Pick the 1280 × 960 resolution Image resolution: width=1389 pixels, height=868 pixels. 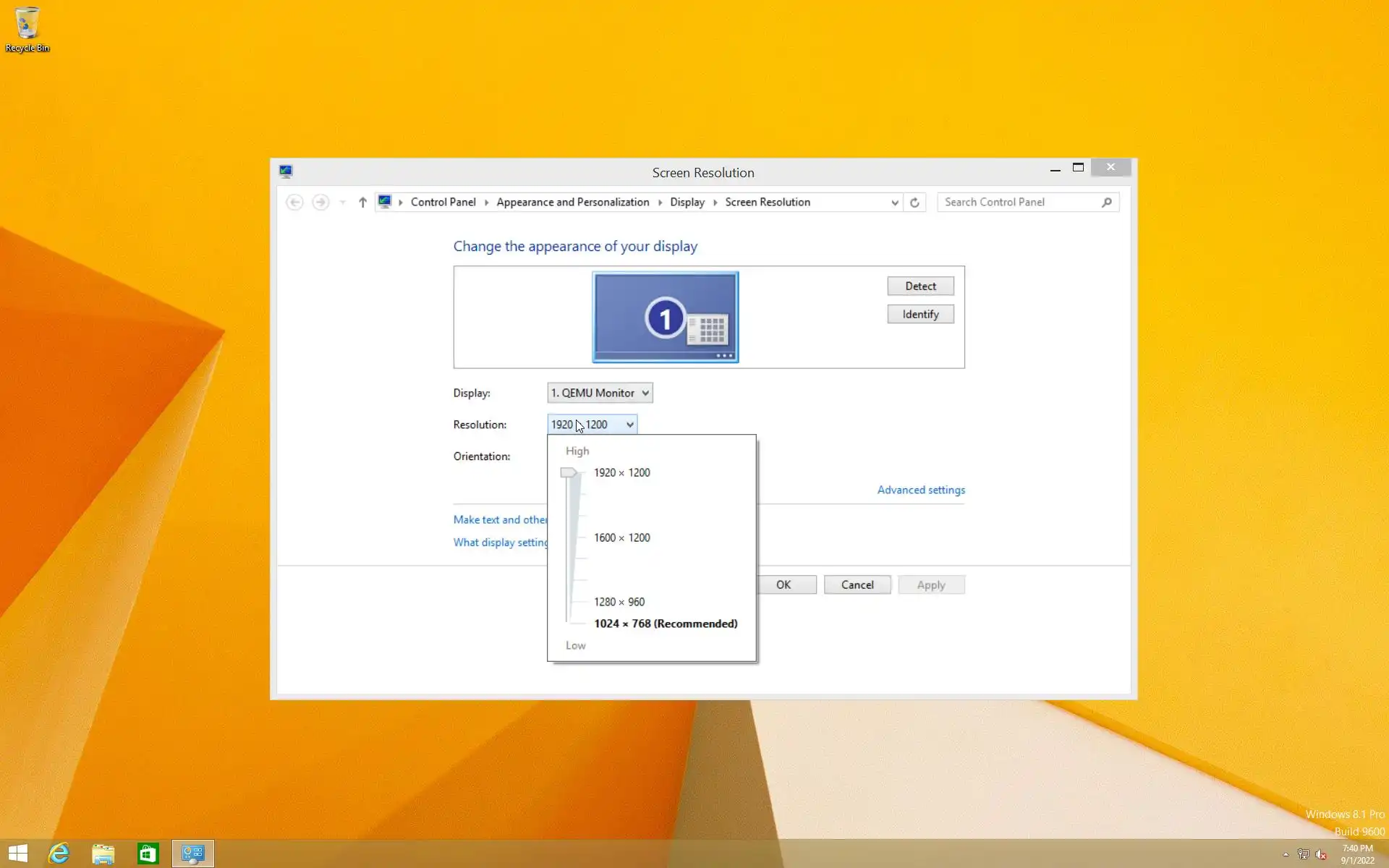click(x=619, y=602)
